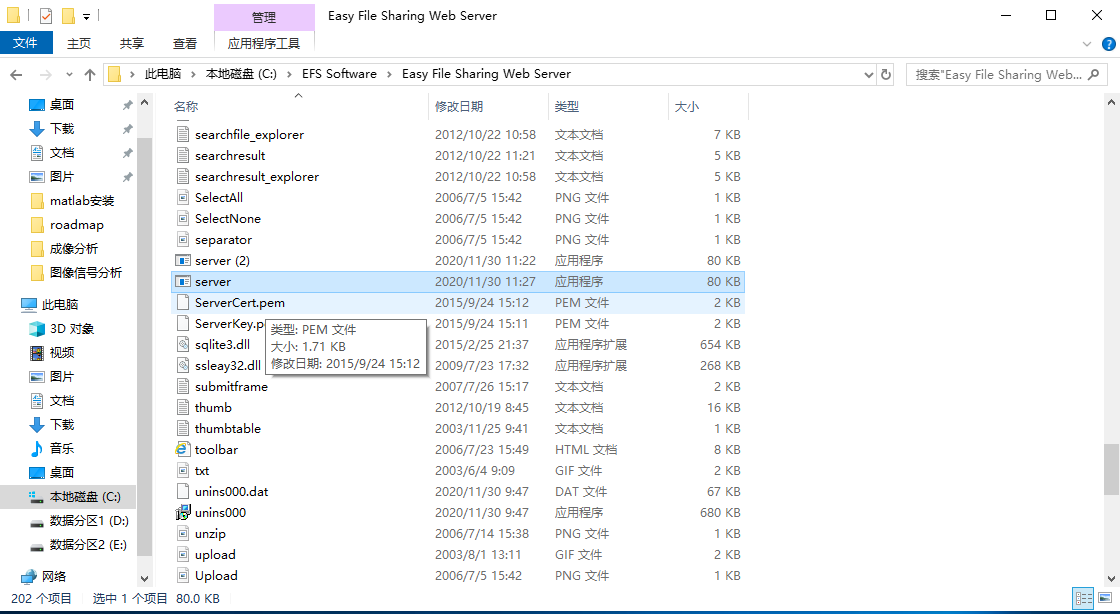This screenshot has width=1120, height=614.
Task: Click the Forward navigation arrow
Action: [x=46, y=74]
